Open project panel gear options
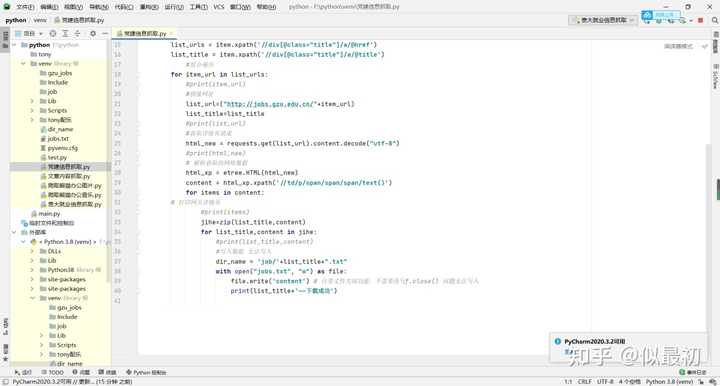 pyautogui.click(x=93, y=34)
